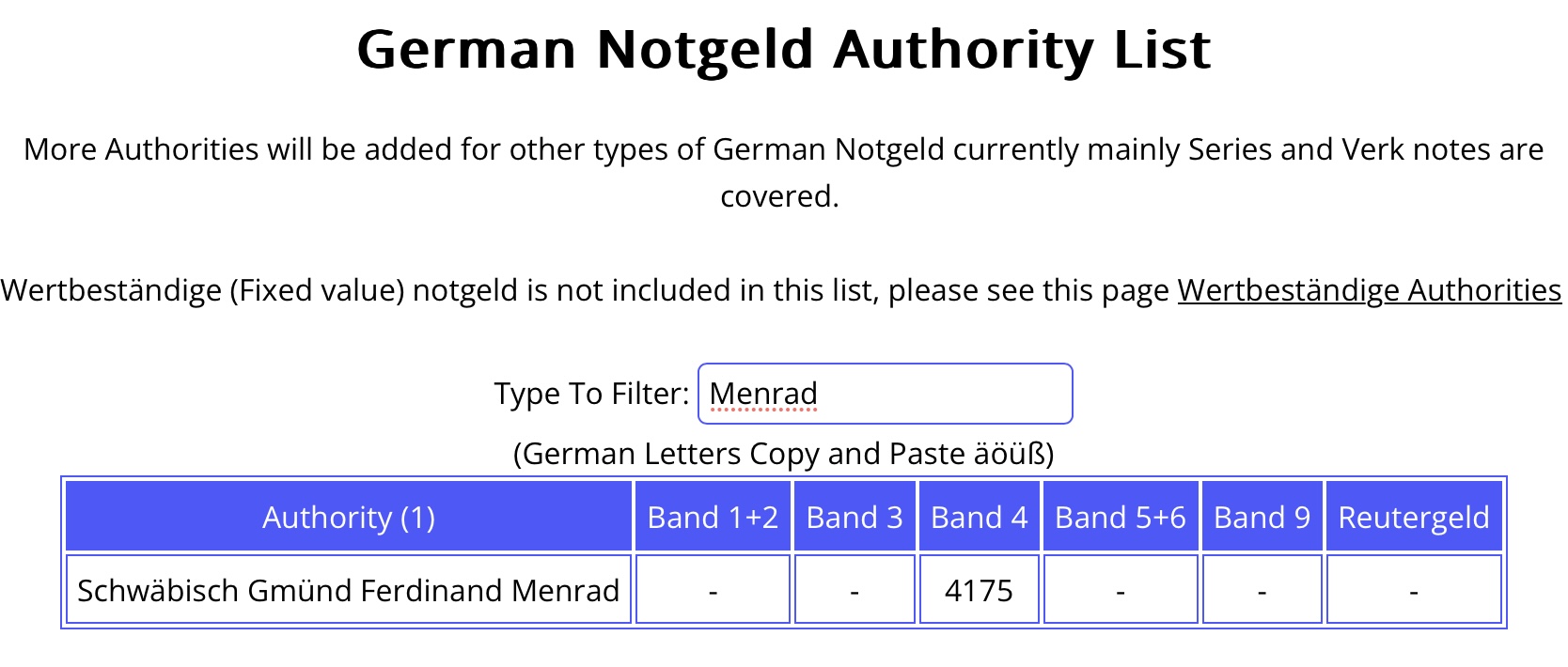Click the dash cell under Band 3
The image size is (1568, 667).
pos(854,590)
